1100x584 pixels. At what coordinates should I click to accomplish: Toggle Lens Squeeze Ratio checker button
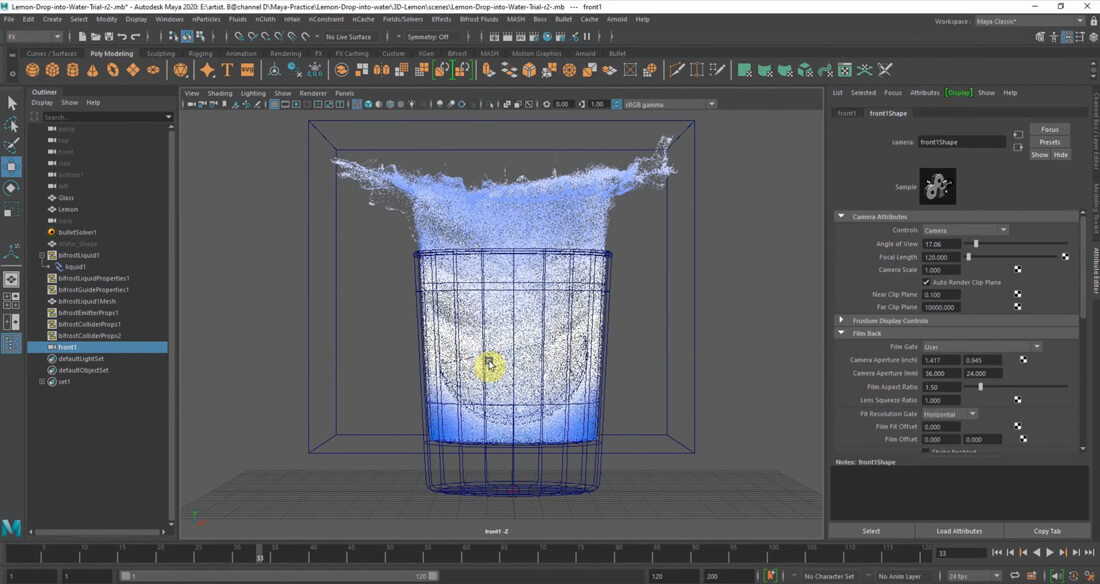pos(1018,399)
